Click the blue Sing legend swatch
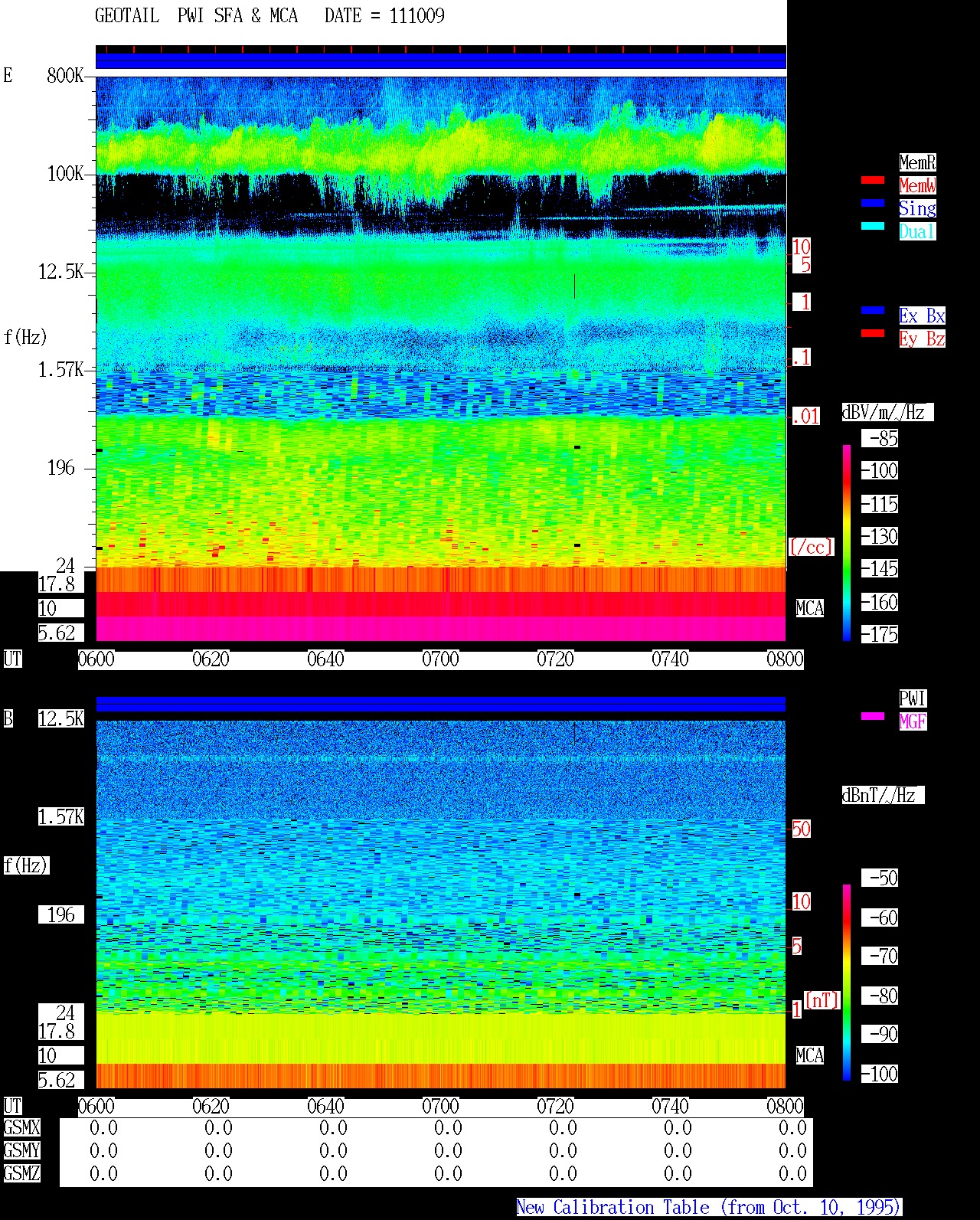This screenshot has height=1220, width=980. click(x=873, y=204)
